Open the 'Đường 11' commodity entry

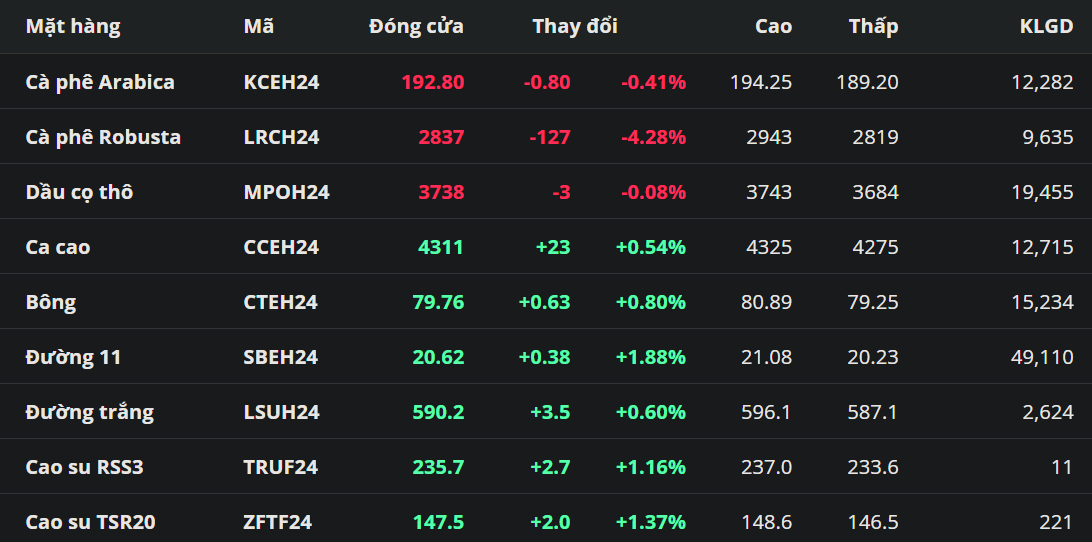click(x=74, y=357)
